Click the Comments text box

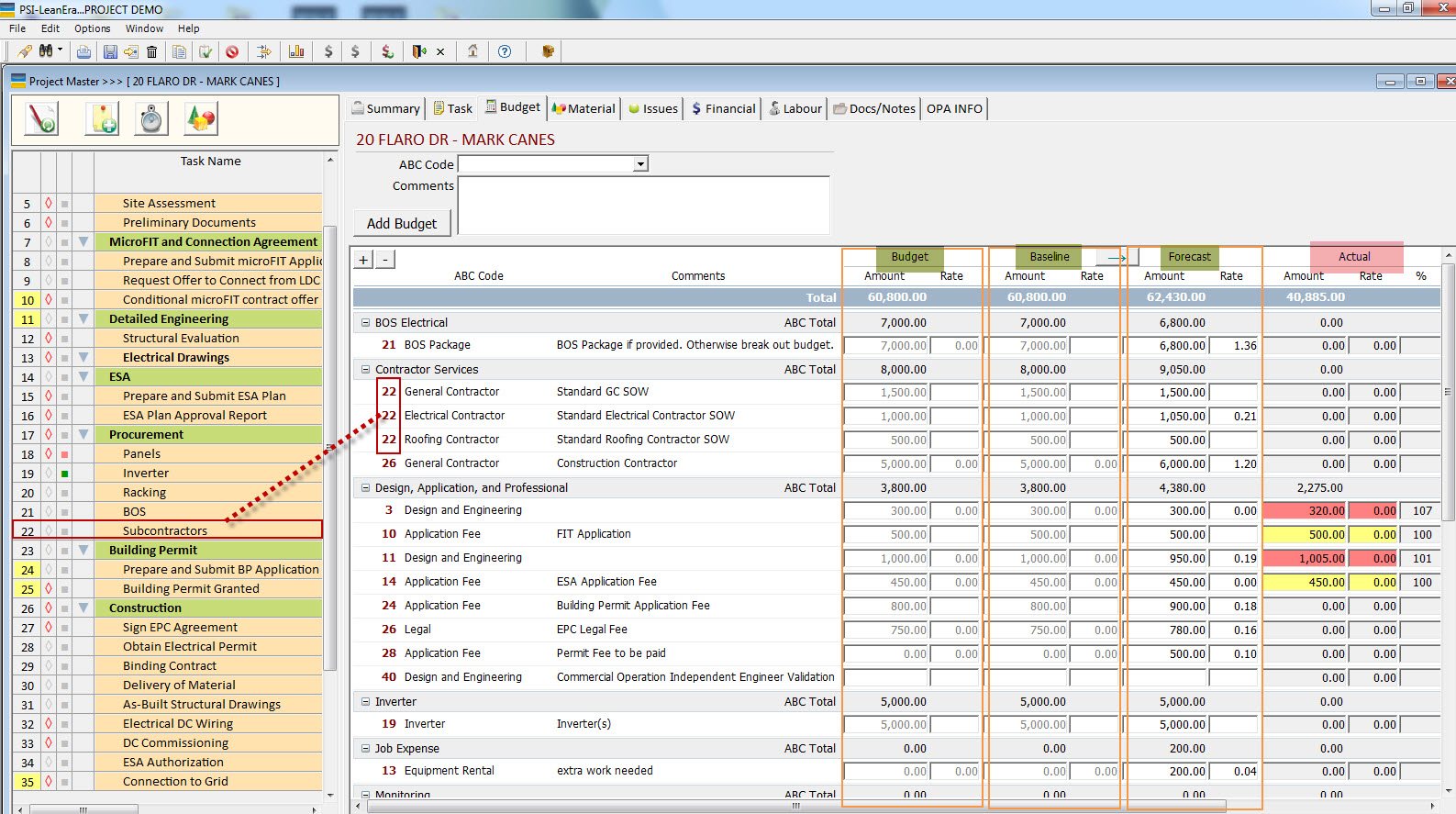(x=644, y=206)
